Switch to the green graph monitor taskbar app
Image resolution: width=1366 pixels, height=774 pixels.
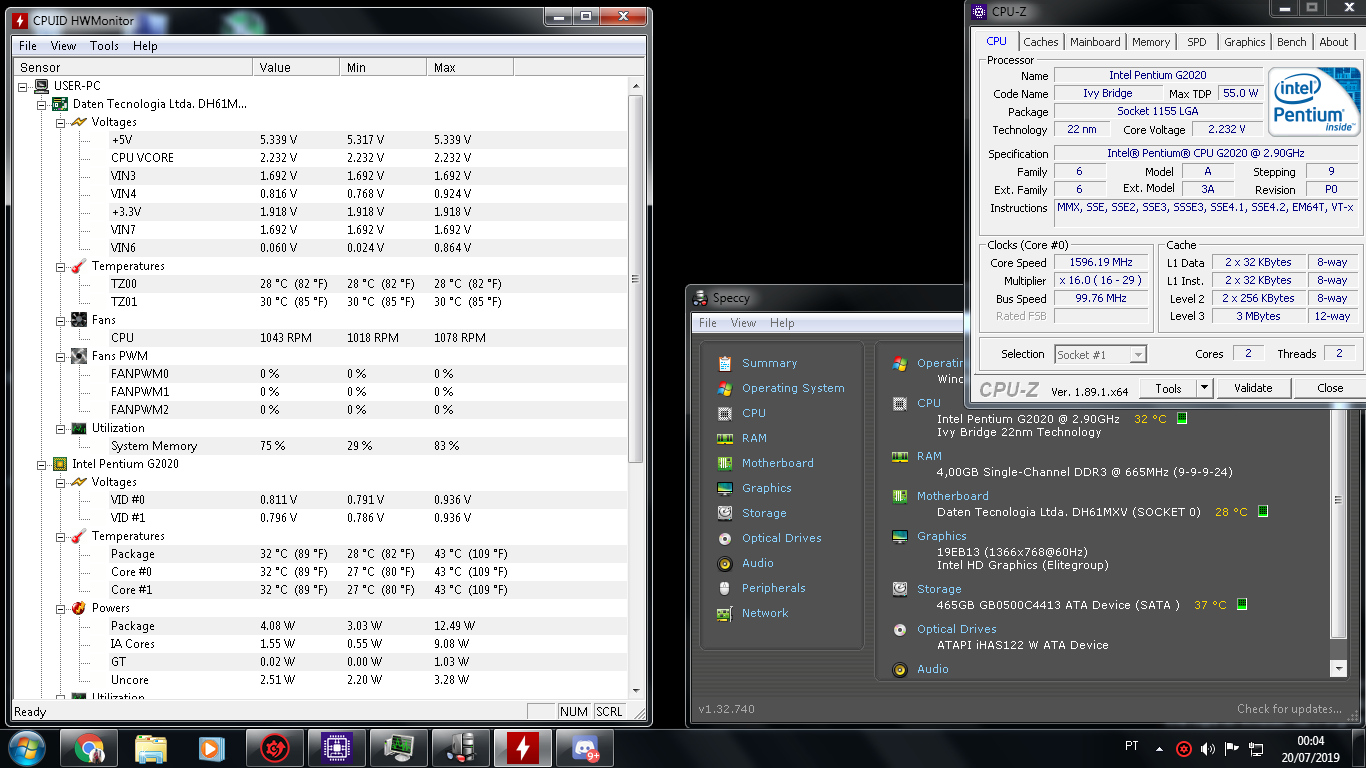tap(399, 748)
